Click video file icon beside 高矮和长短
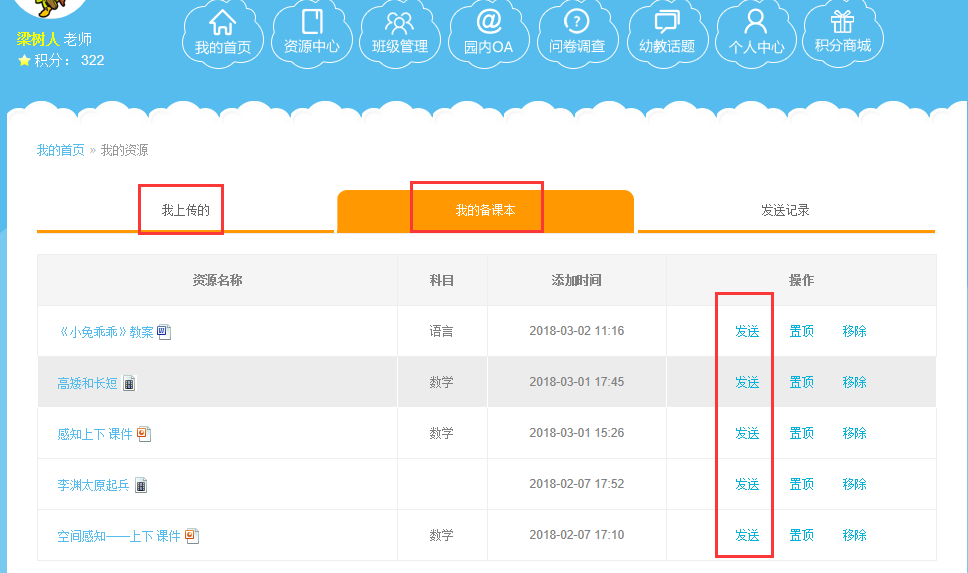This screenshot has width=968, height=573. (129, 383)
